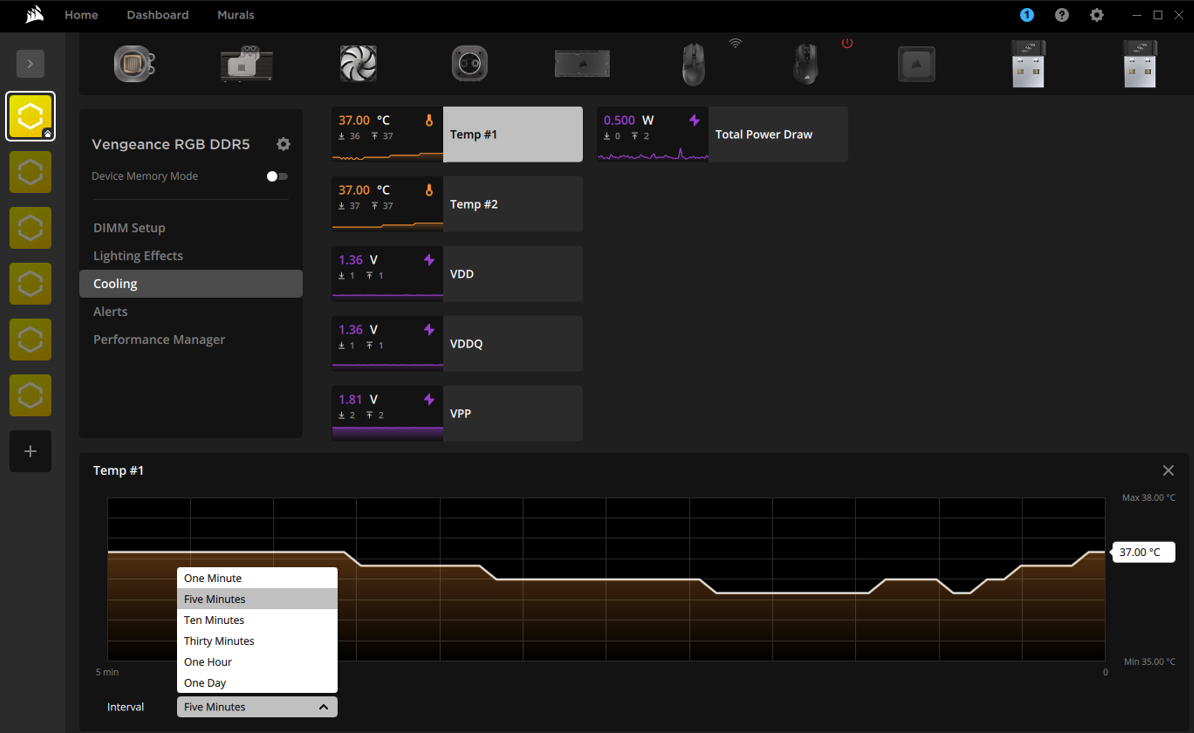Open Lighting Effects section

tap(191, 256)
